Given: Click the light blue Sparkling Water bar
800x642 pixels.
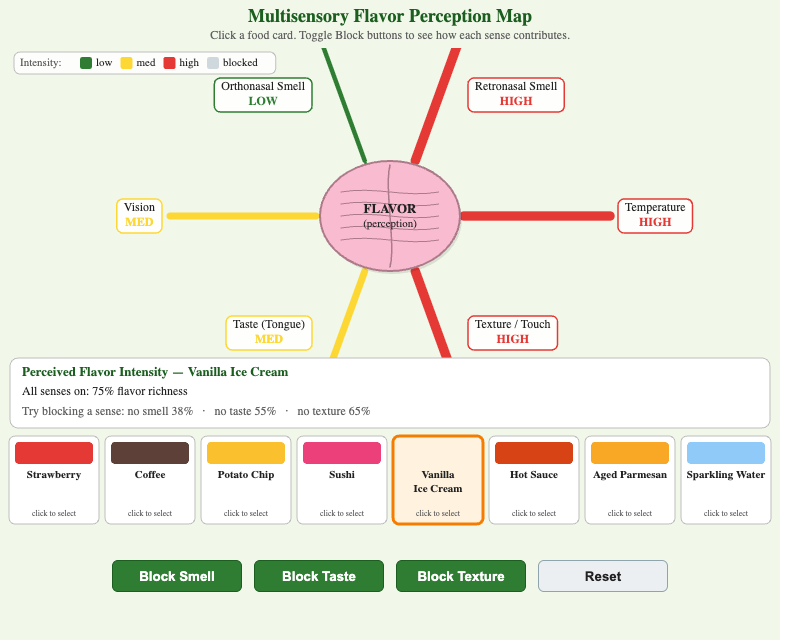Looking at the screenshot, I should coord(726,453).
